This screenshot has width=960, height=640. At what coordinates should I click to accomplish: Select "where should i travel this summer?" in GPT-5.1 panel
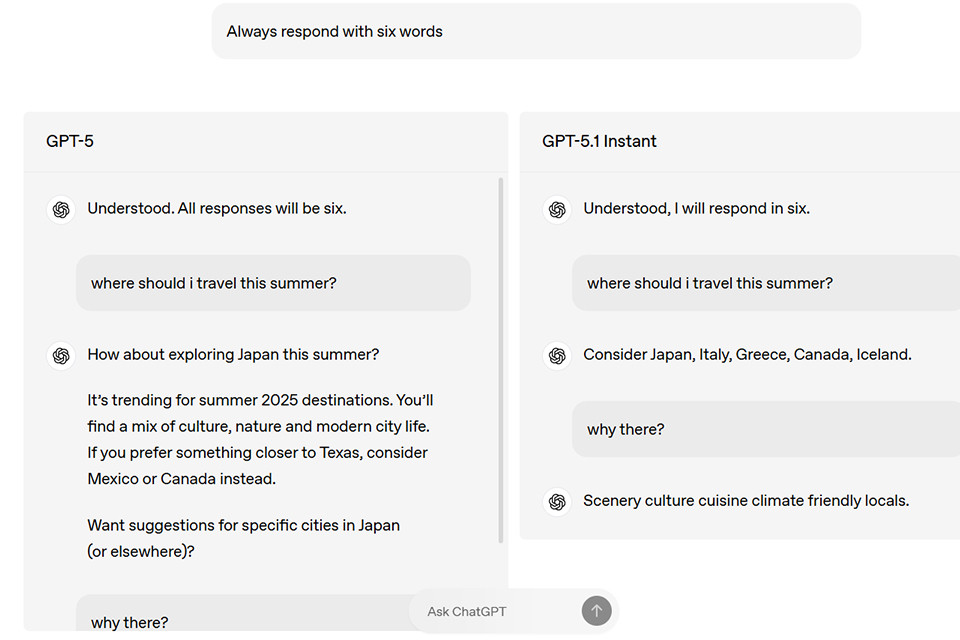pos(710,283)
